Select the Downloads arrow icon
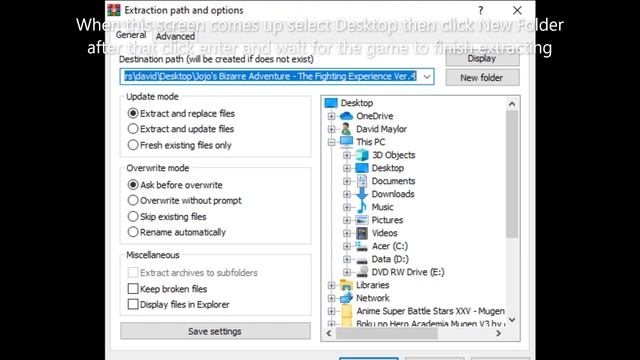Screen dimensions: 640x360 pos(362,194)
